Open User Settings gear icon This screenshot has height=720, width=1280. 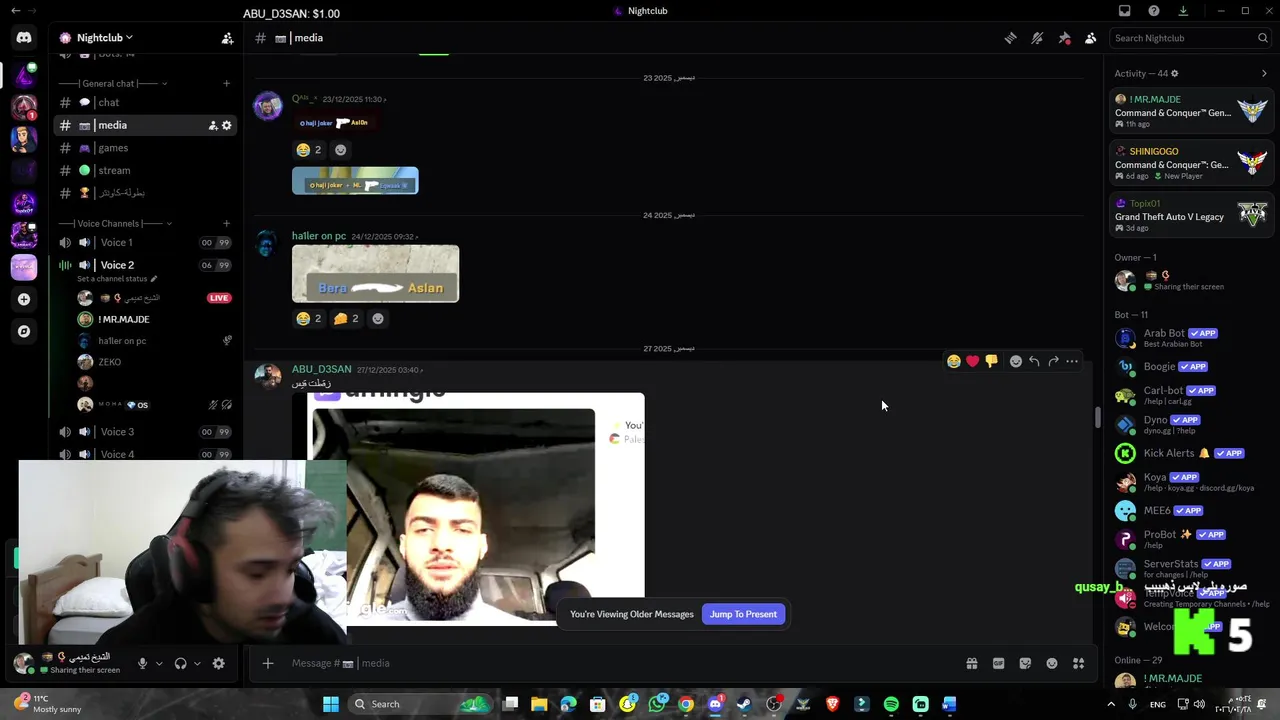[218, 663]
